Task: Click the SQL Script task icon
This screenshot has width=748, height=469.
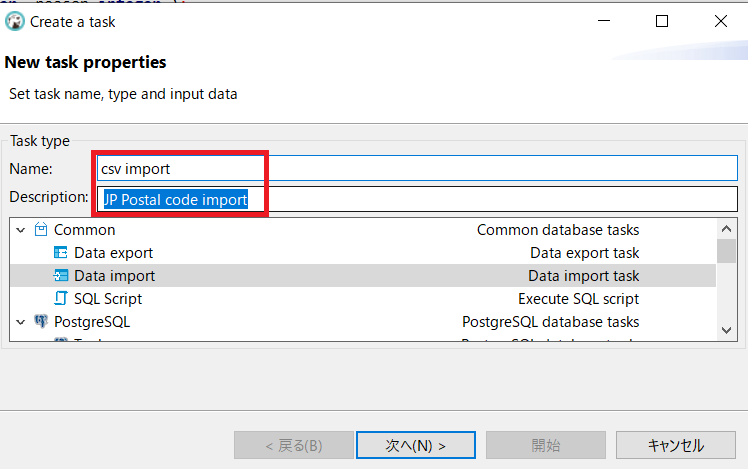Action: pos(61,298)
